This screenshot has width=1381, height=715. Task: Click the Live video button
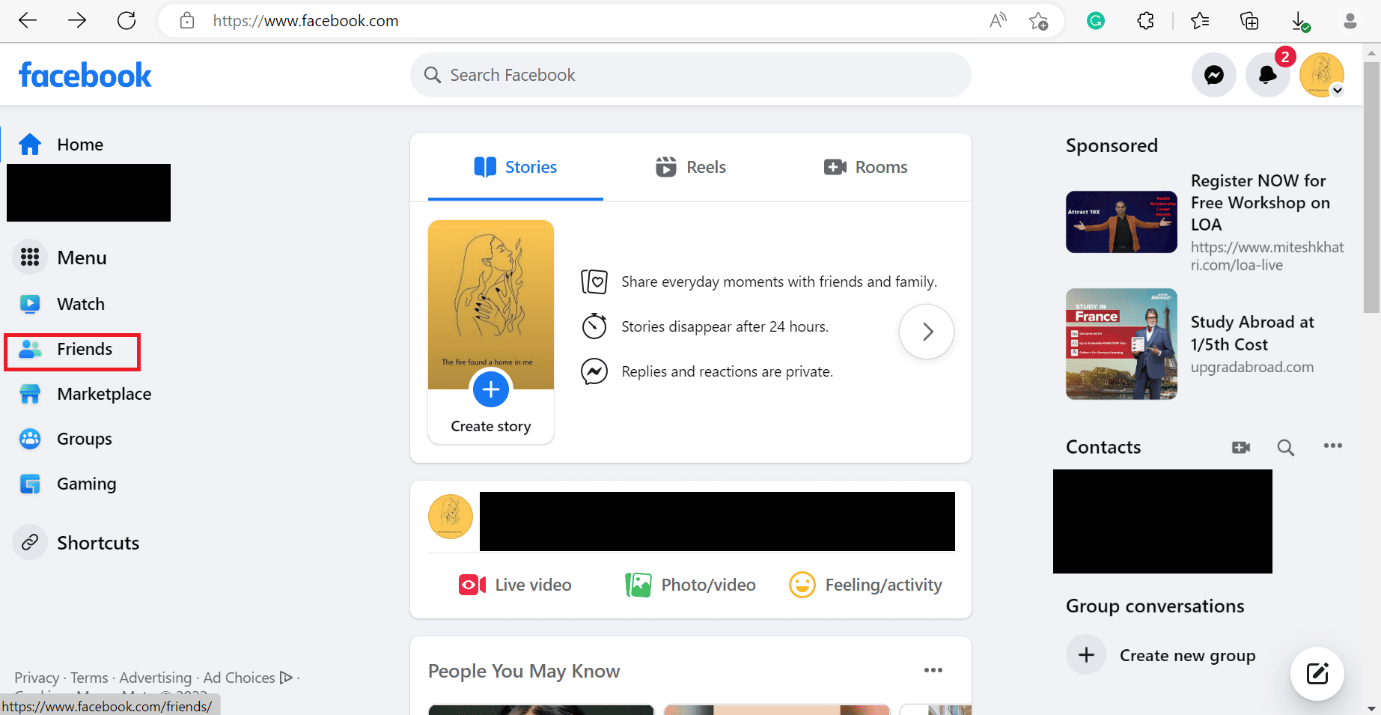(x=515, y=585)
